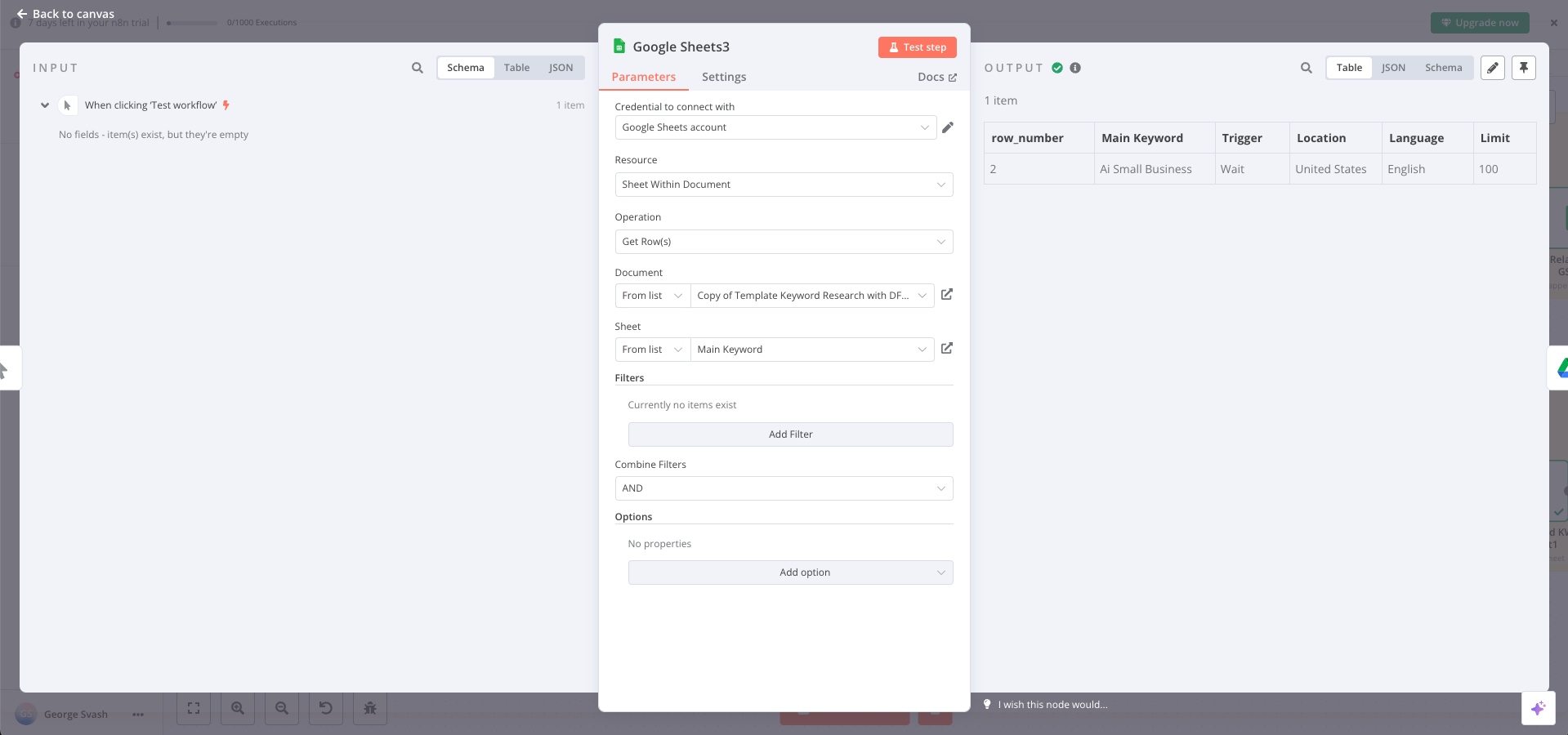
Task: Click the Limit column header
Action: [1504, 138]
